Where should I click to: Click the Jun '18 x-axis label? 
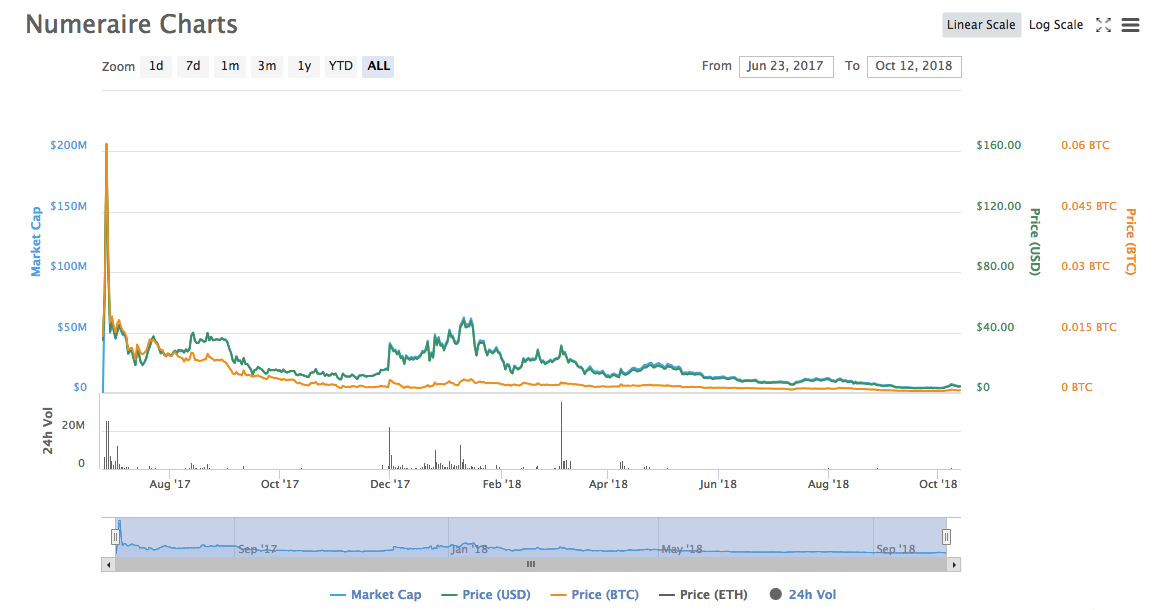(x=718, y=484)
